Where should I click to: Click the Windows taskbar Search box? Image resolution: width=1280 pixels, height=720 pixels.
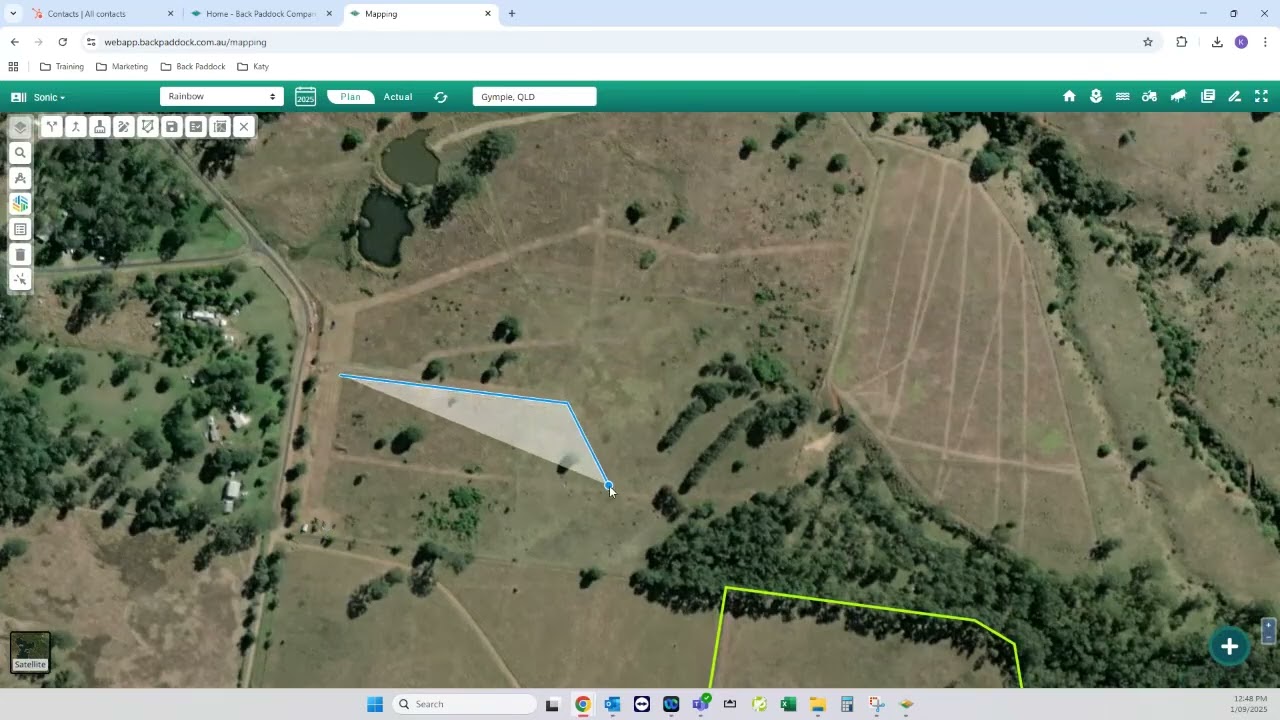click(465, 704)
